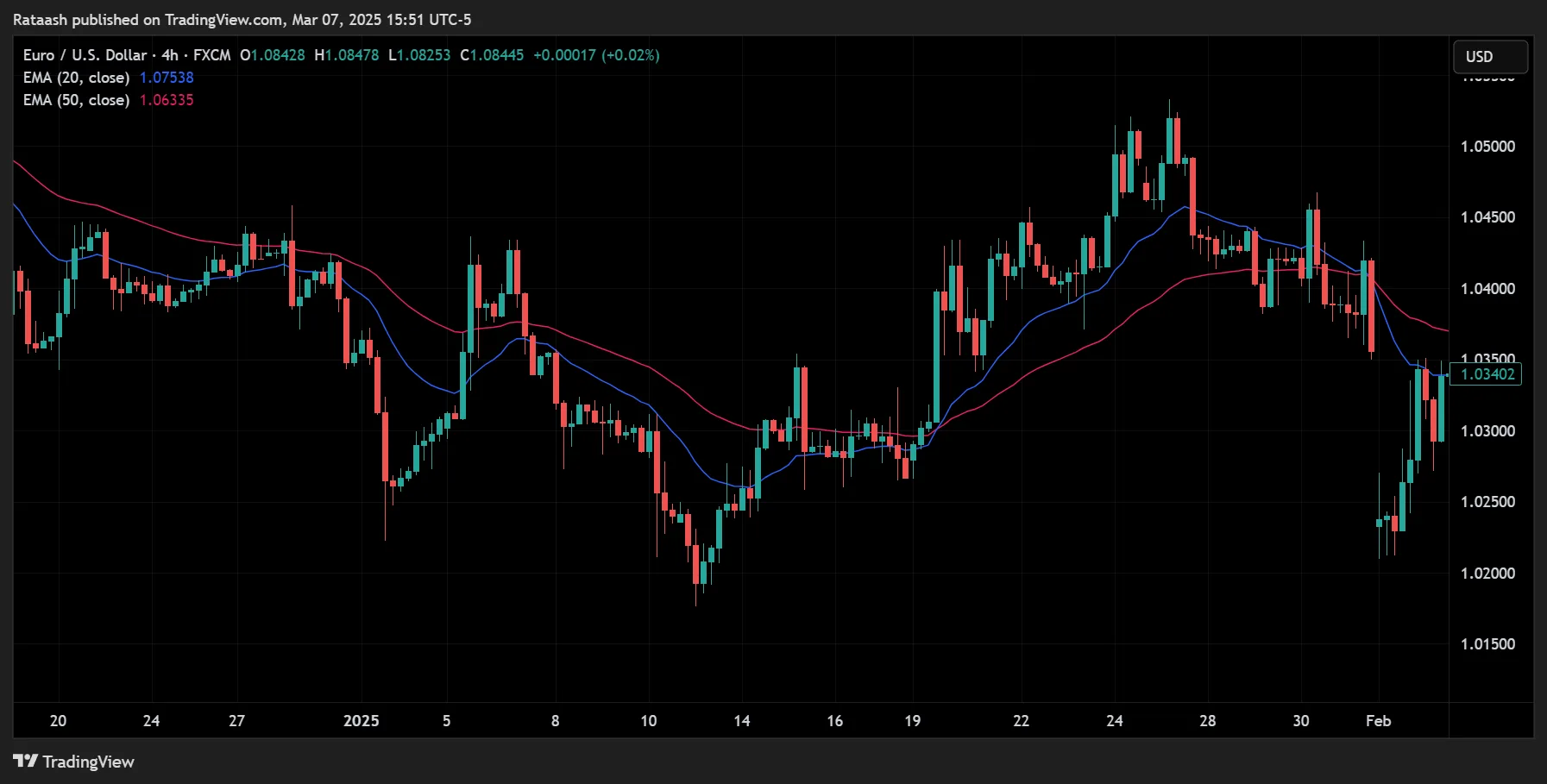1547x784 pixels.
Task: Open the FXCM exchange source label
Action: 210,54
